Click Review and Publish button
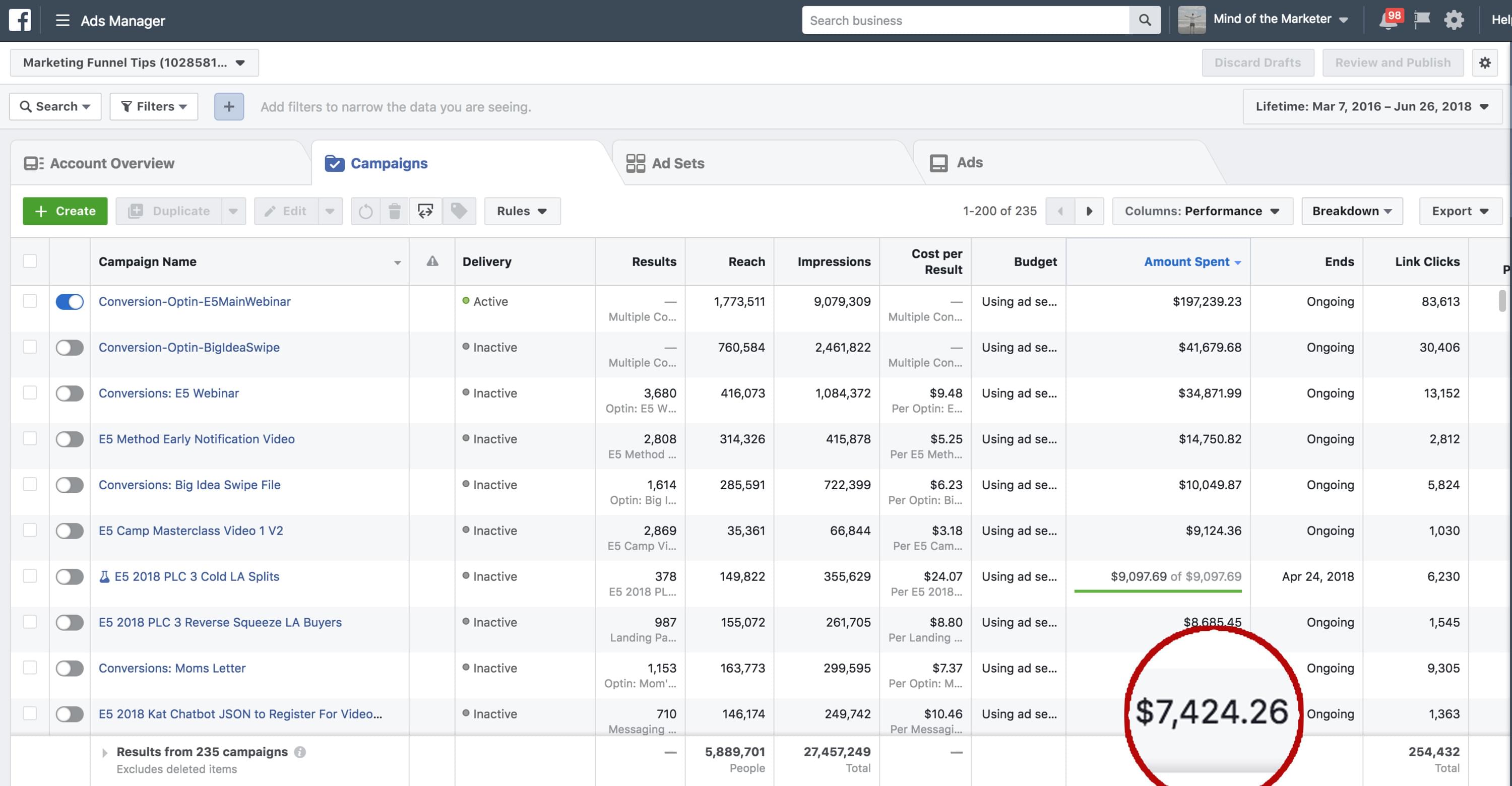 tap(1393, 63)
